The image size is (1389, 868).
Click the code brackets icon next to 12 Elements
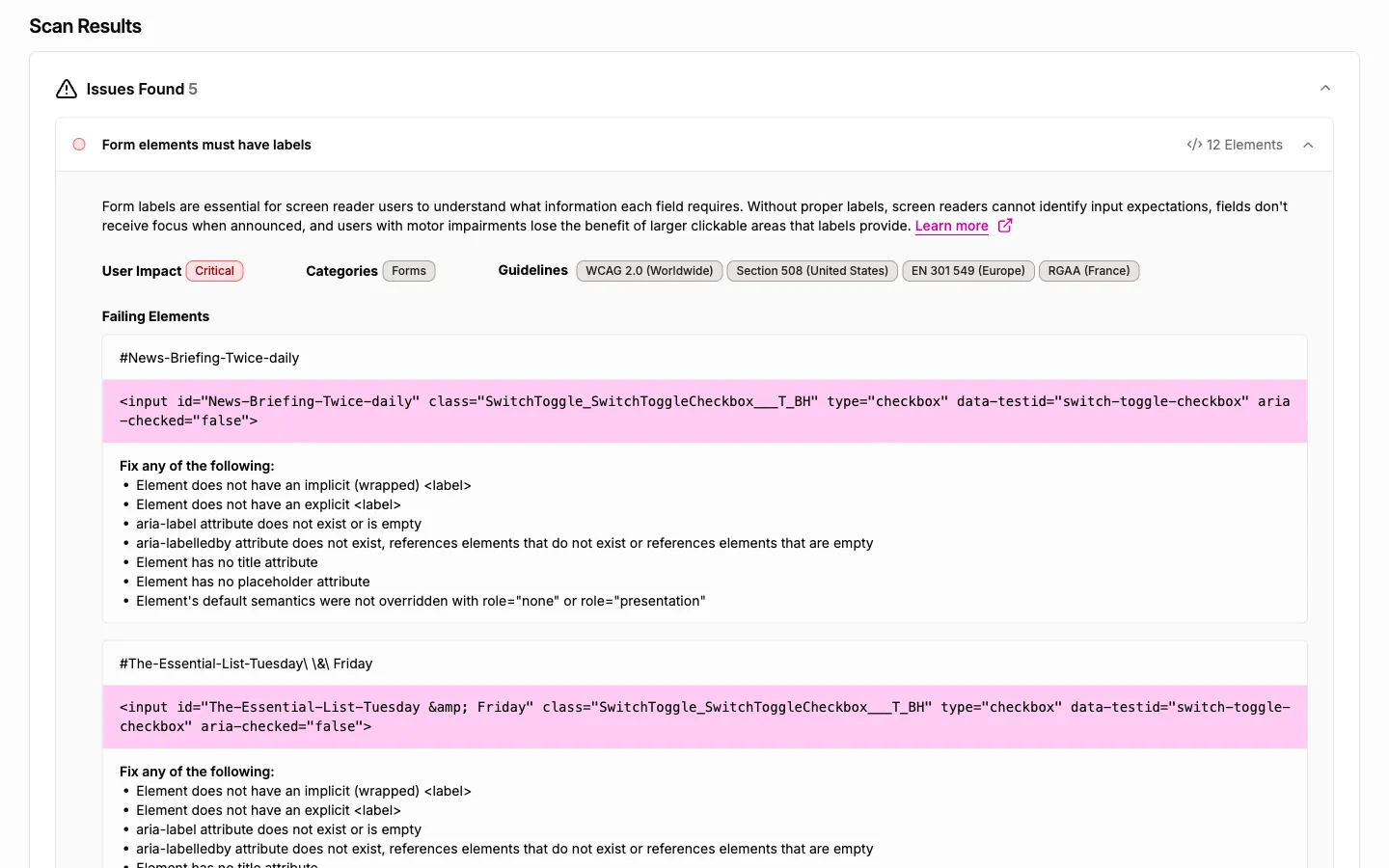(x=1194, y=145)
